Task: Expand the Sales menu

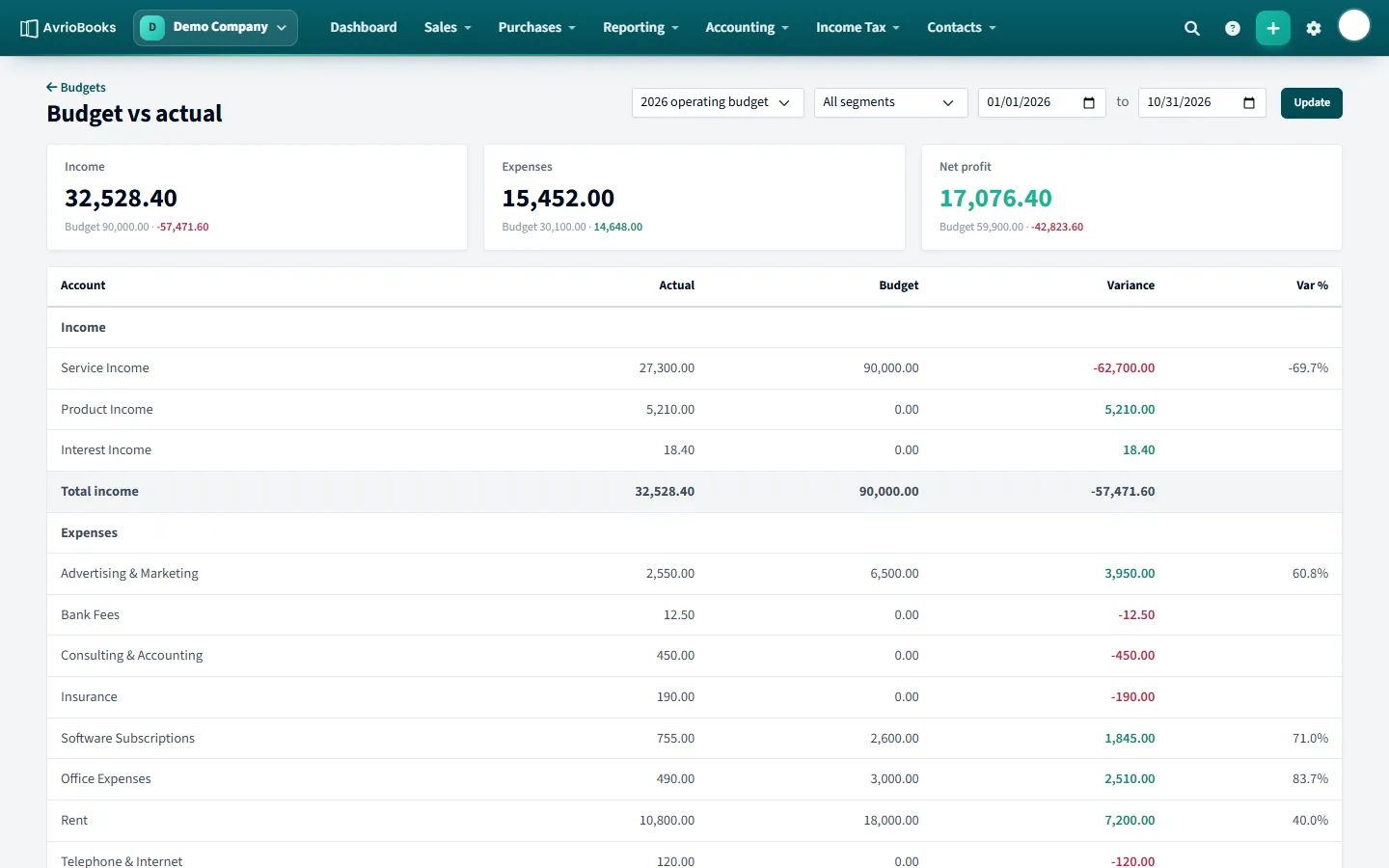Action: [x=448, y=28]
